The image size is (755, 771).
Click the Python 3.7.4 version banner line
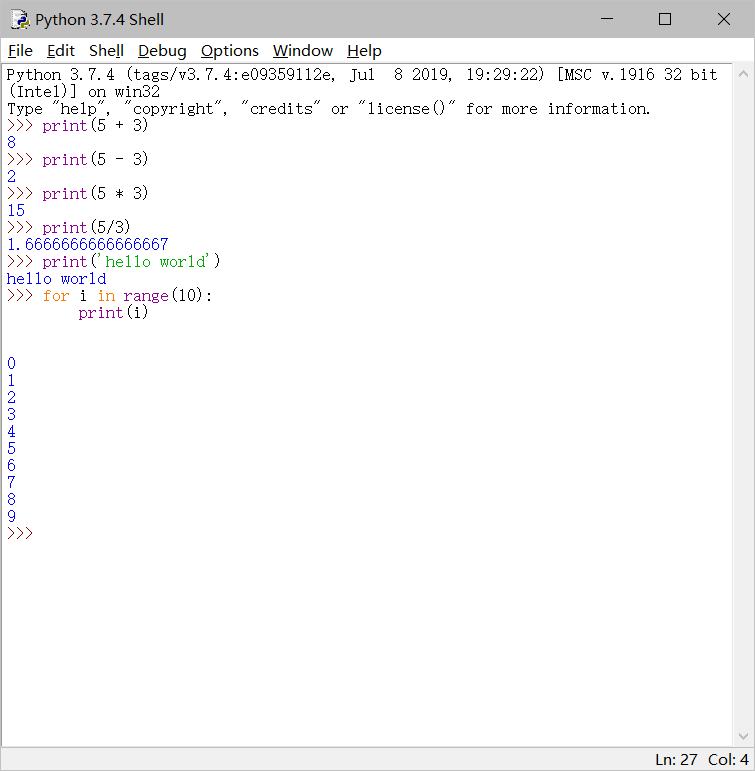point(362,75)
